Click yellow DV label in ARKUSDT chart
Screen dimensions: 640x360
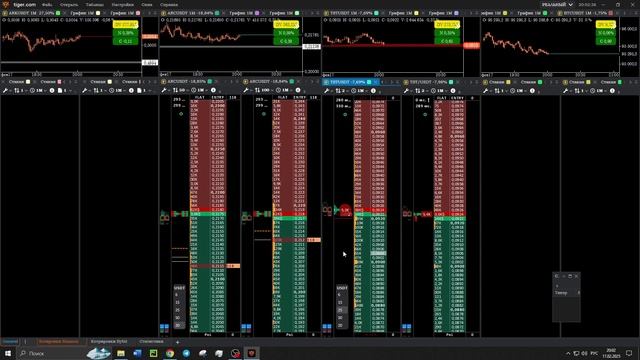(x=125, y=25)
